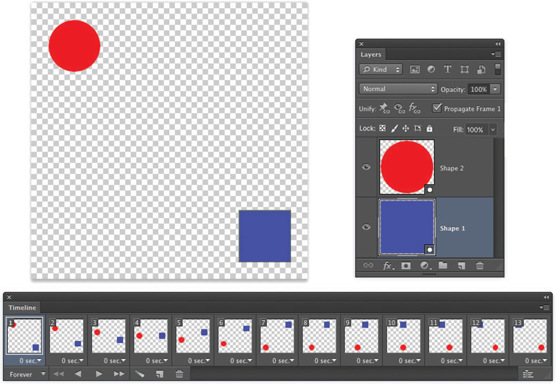Collapse the Timeline panel
This screenshot has height=384, width=556.
(x=546, y=297)
